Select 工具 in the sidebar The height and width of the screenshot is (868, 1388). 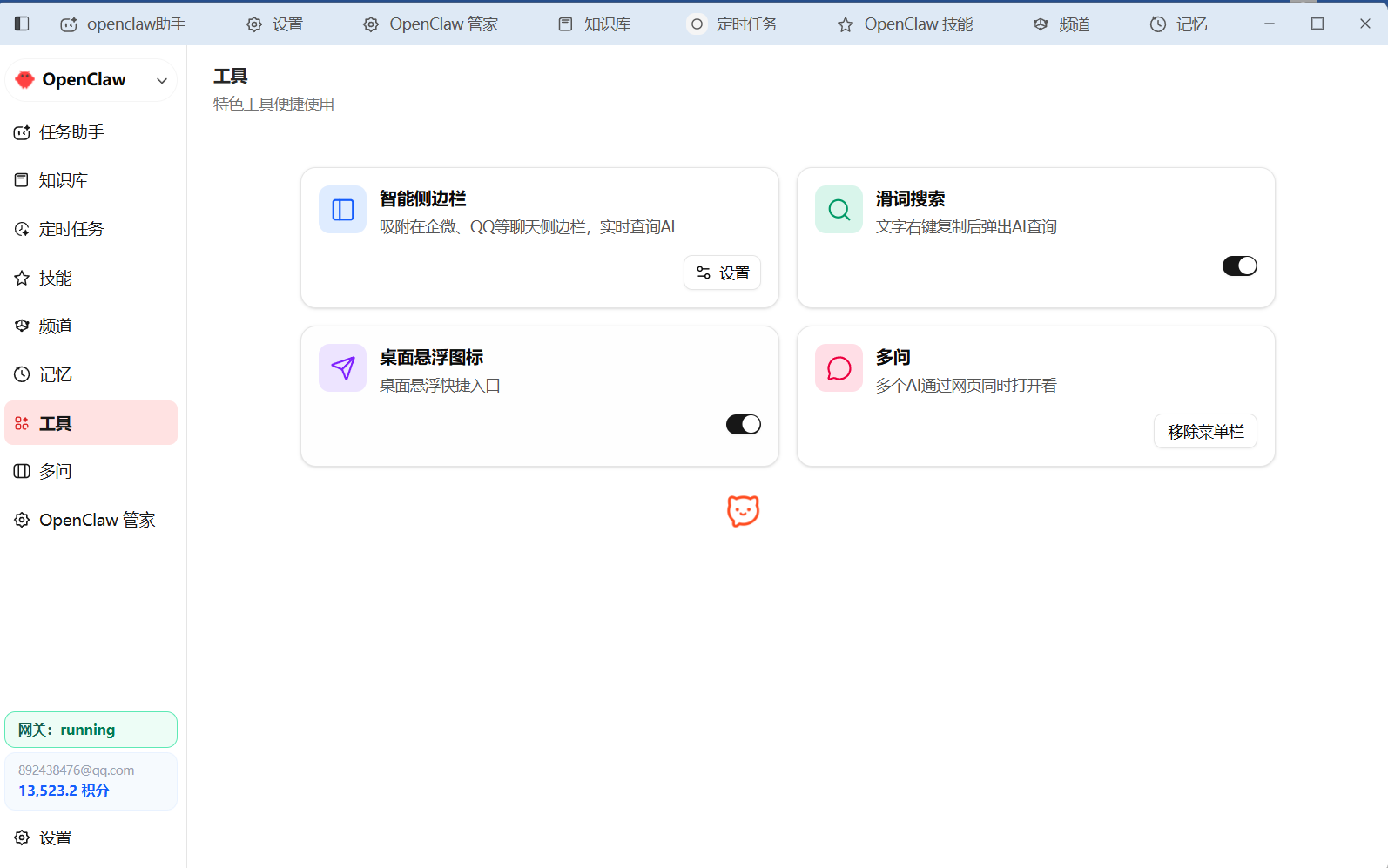pyautogui.click(x=91, y=423)
